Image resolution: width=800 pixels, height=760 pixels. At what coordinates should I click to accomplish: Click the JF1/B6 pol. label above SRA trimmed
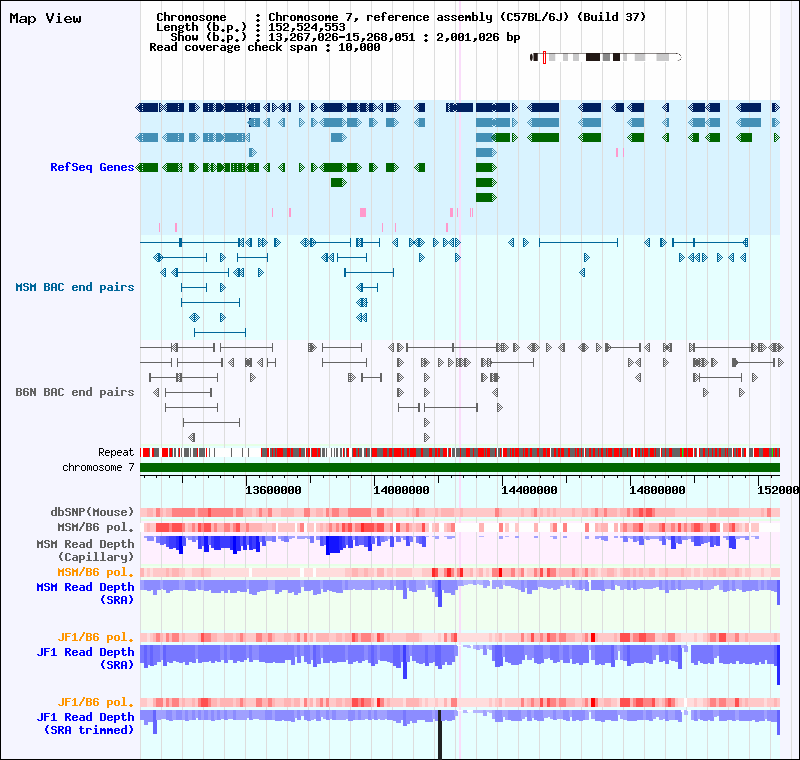pos(95,702)
